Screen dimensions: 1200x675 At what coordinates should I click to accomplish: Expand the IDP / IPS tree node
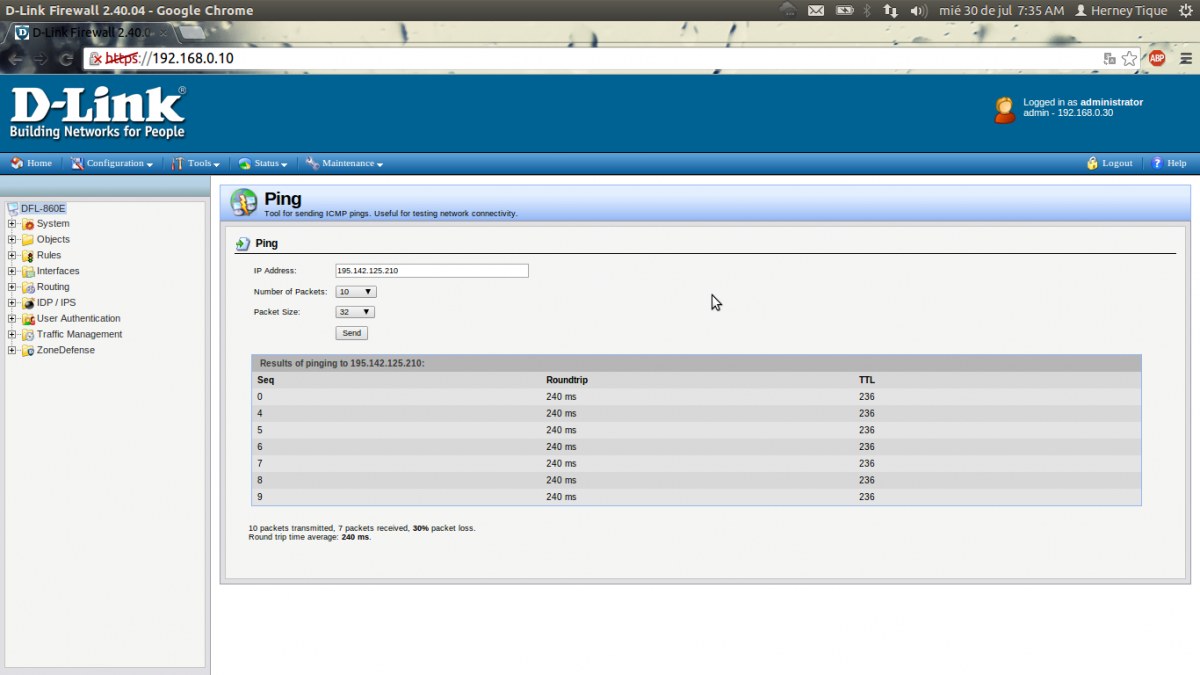click(x=12, y=303)
